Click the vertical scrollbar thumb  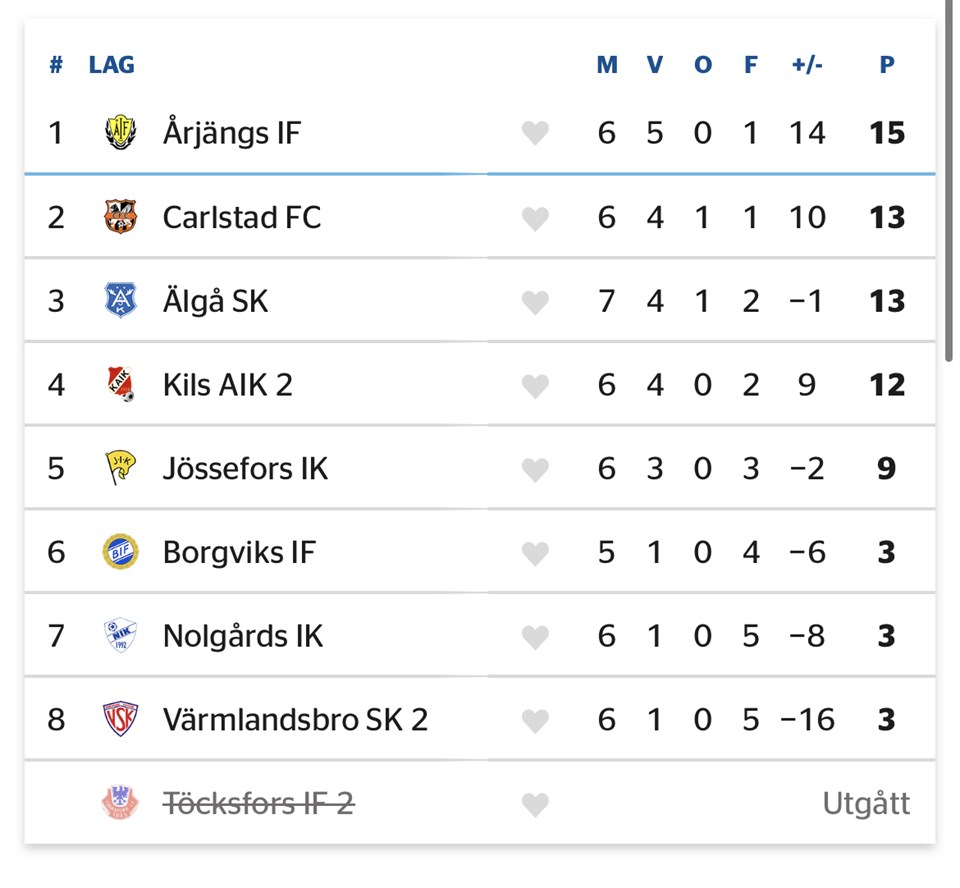948,181
